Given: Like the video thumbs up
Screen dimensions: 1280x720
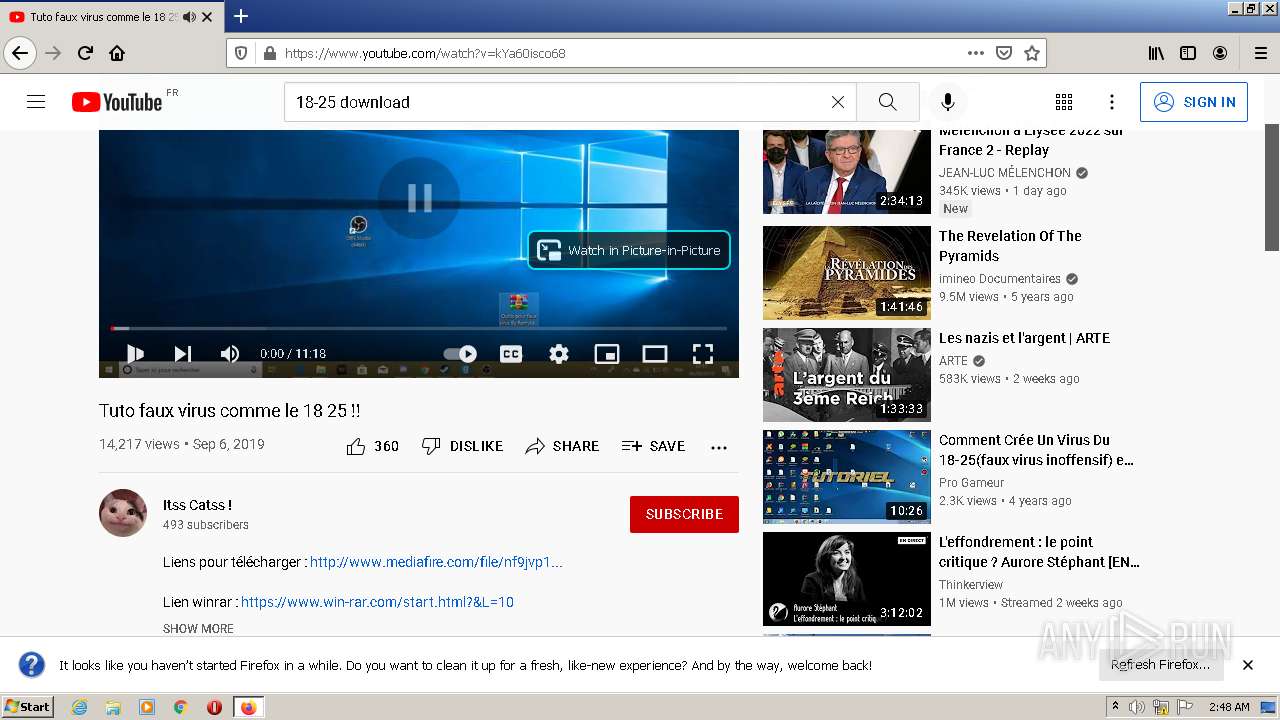Looking at the screenshot, I should coord(372,446).
